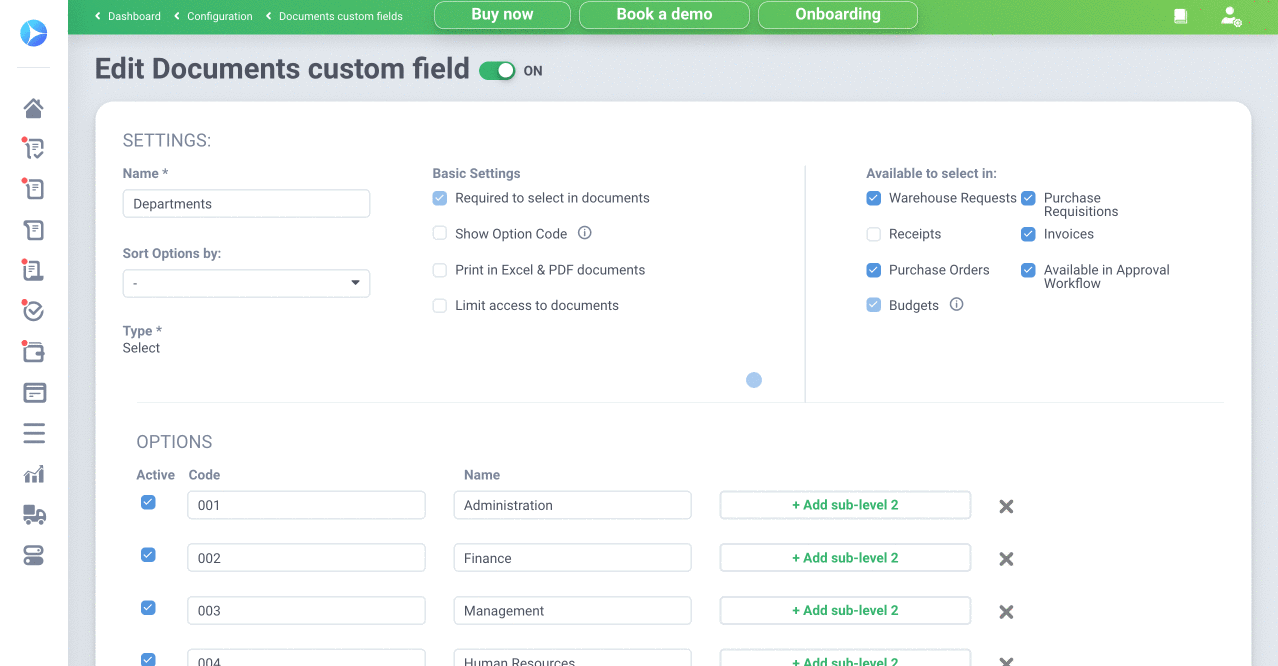The image size is (1278, 666).
Task: Click the info icon next to Show Option Code
Action: [x=585, y=233]
